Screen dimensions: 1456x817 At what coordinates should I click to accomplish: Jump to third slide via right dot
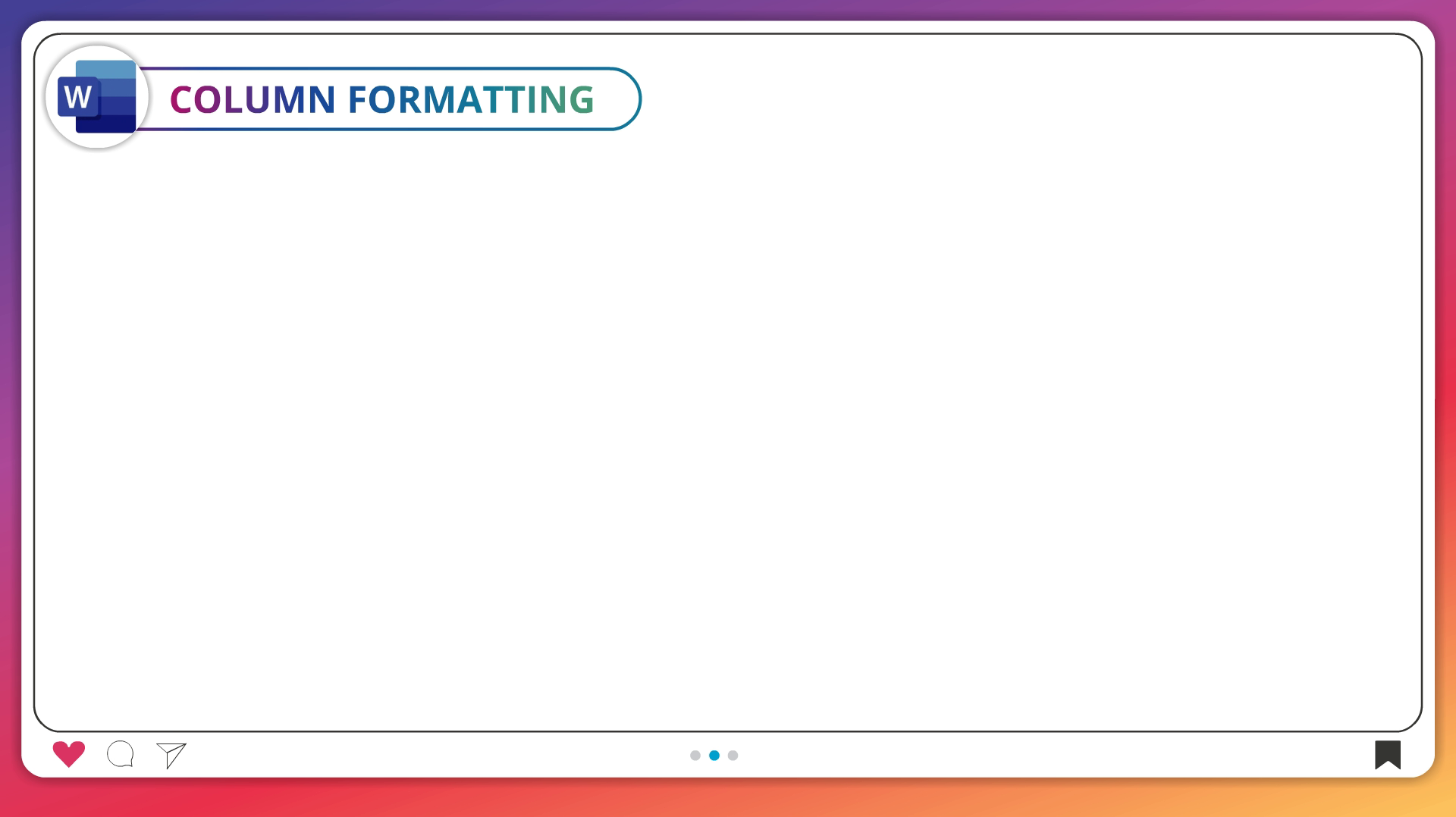(x=733, y=756)
